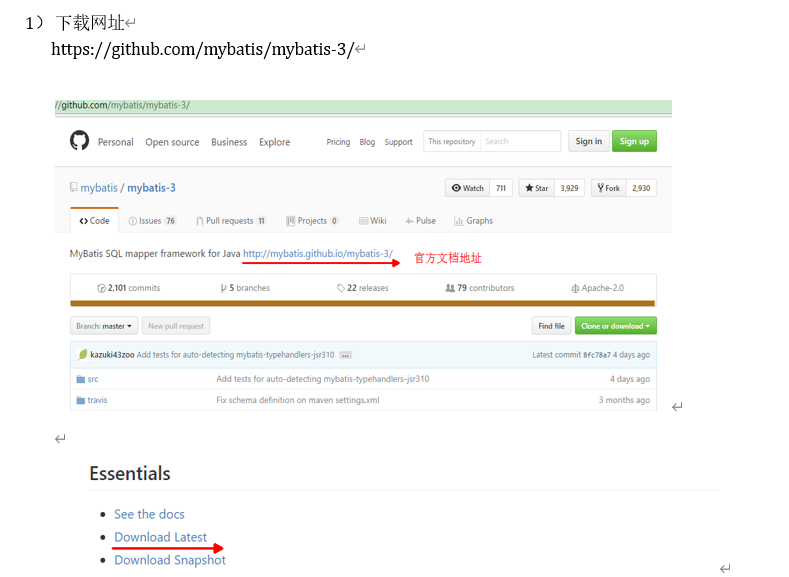Open the Open source nav link
The height and width of the screenshot is (577, 789).
click(x=172, y=142)
